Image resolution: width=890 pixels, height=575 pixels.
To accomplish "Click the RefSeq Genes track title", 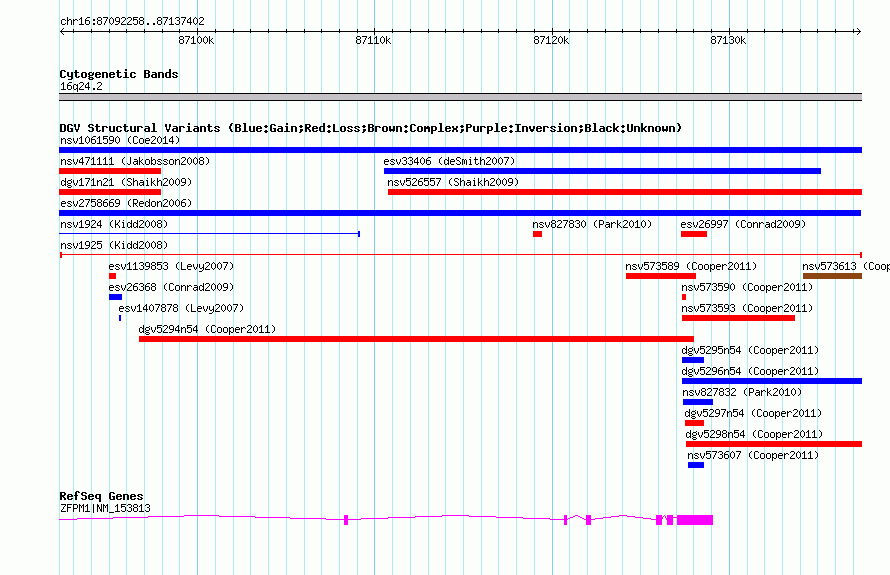I will pos(101,496).
